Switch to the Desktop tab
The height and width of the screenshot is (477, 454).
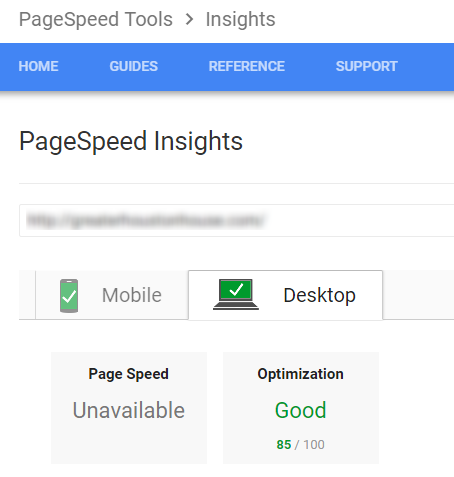coord(285,295)
